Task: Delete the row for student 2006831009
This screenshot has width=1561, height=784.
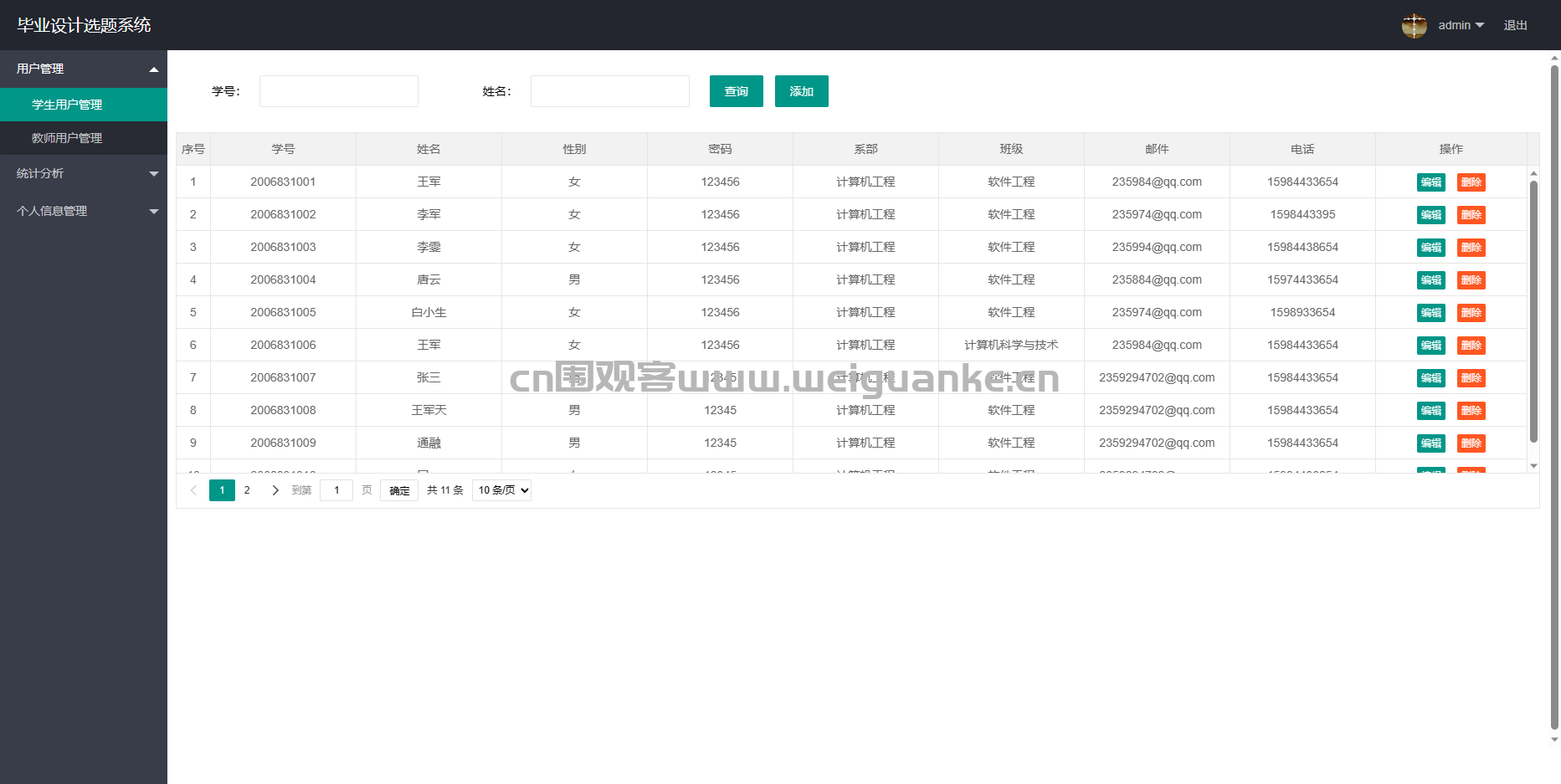Action: click(x=1471, y=443)
